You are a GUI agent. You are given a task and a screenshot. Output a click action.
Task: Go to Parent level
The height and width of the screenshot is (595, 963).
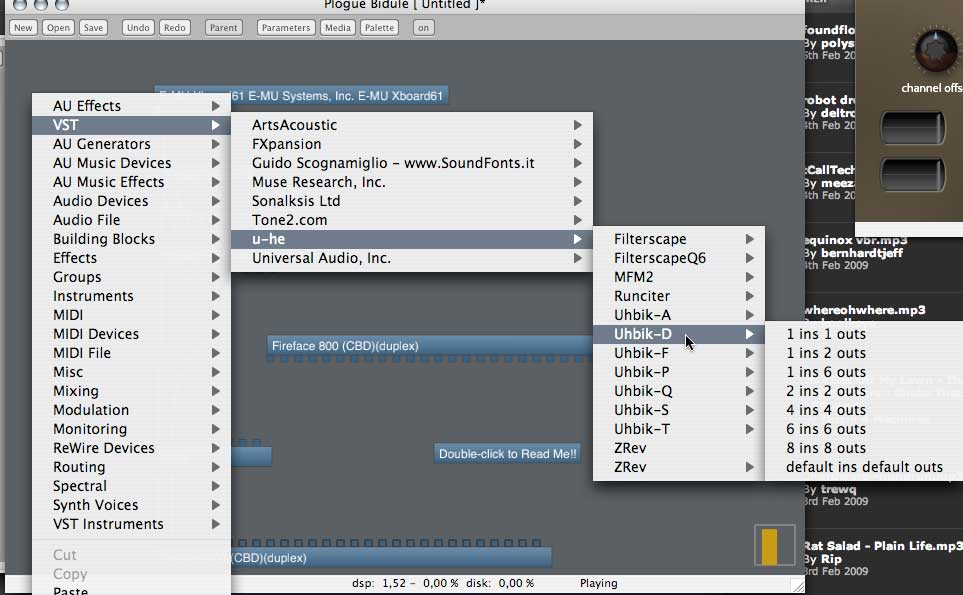(x=223, y=28)
